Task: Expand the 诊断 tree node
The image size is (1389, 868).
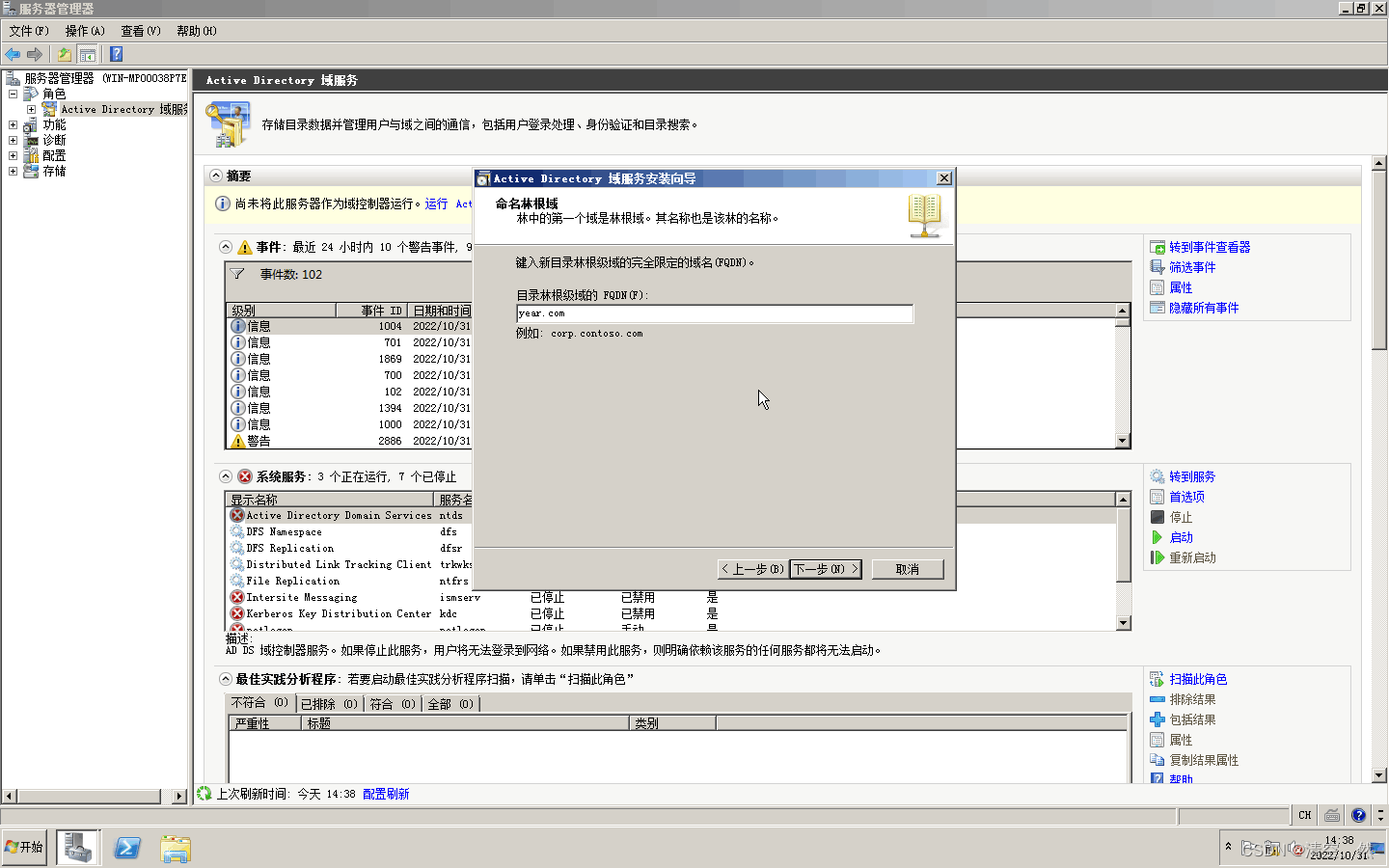Action: pyautogui.click(x=13, y=140)
